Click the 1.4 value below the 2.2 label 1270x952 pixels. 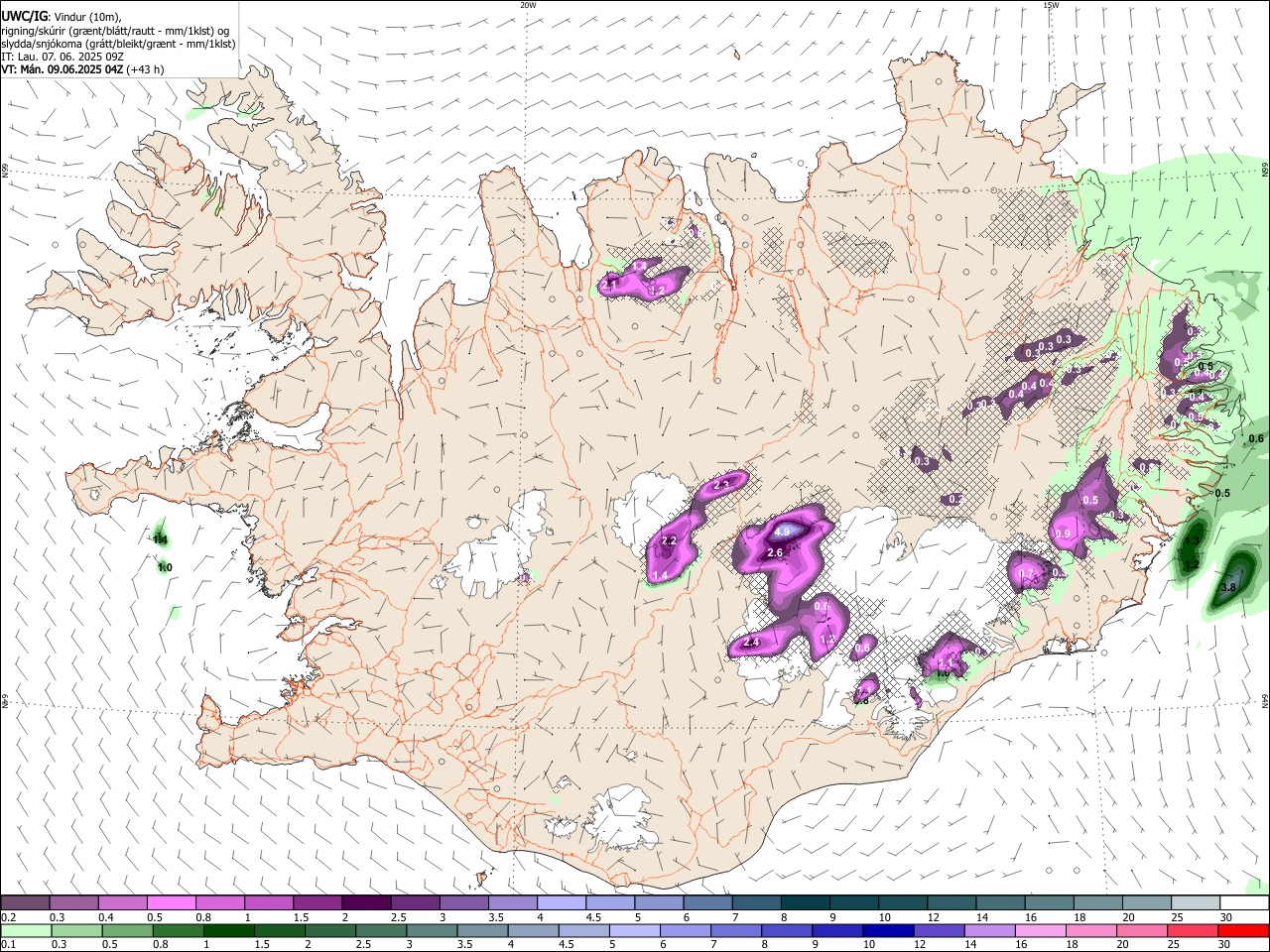coord(660,576)
